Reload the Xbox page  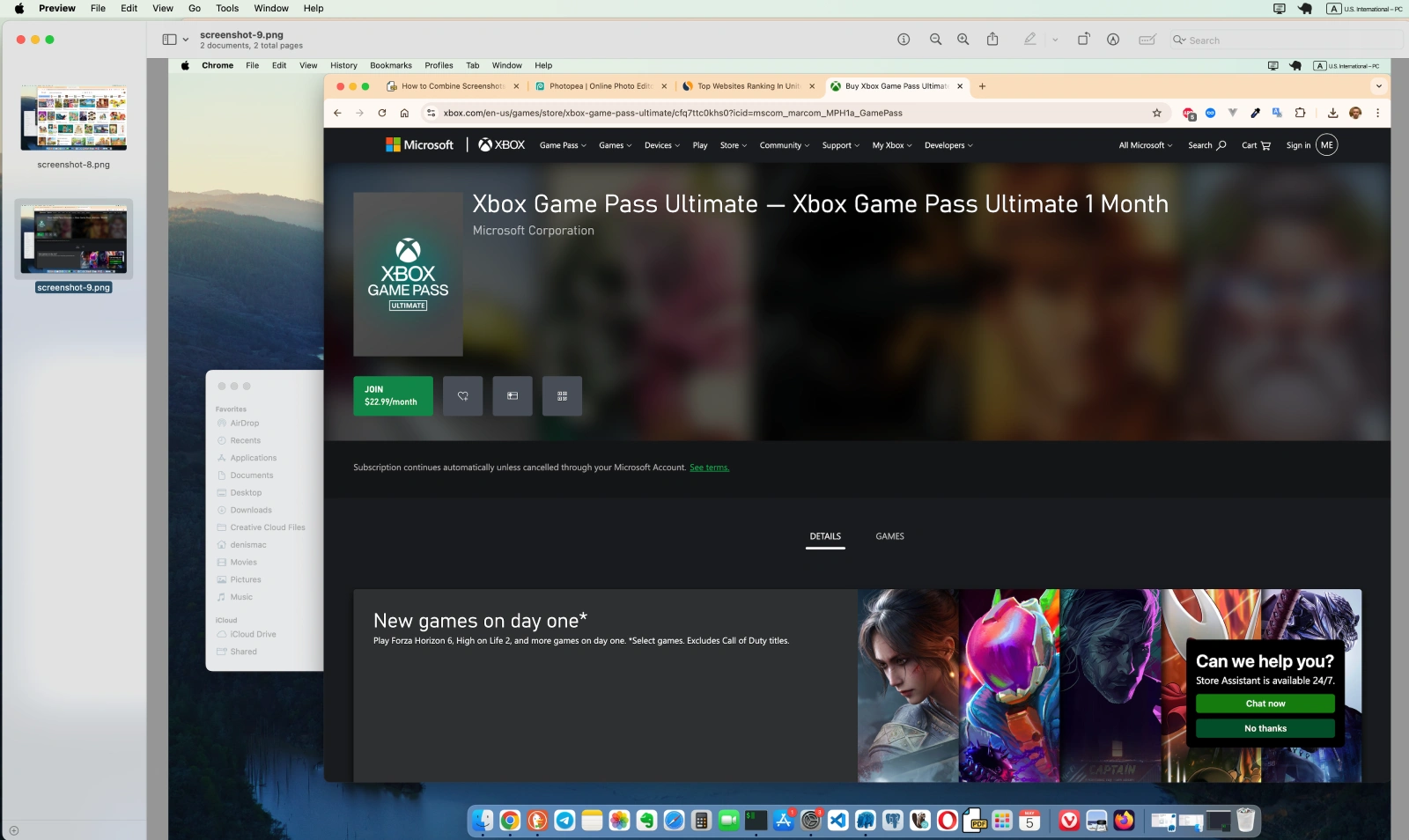coord(382,113)
